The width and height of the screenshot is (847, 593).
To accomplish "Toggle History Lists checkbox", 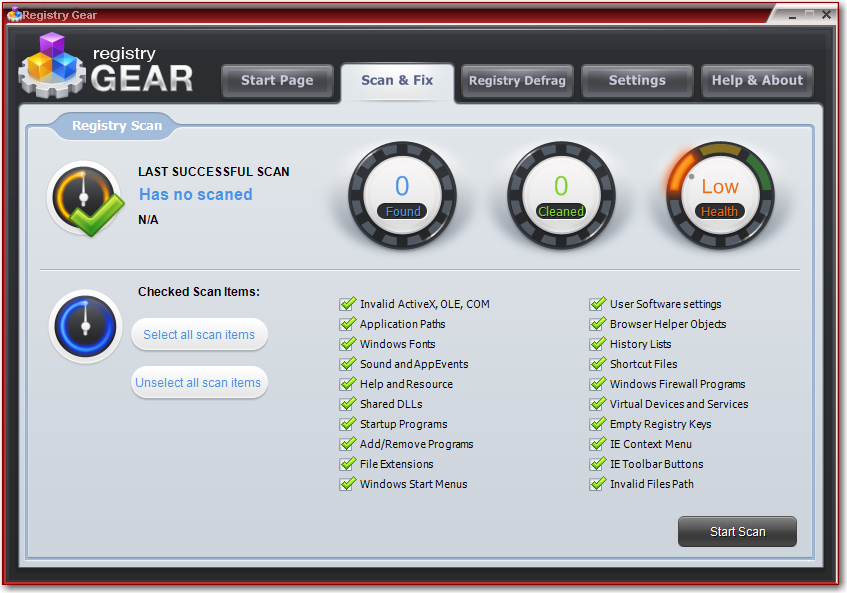I will [x=598, y=344].
